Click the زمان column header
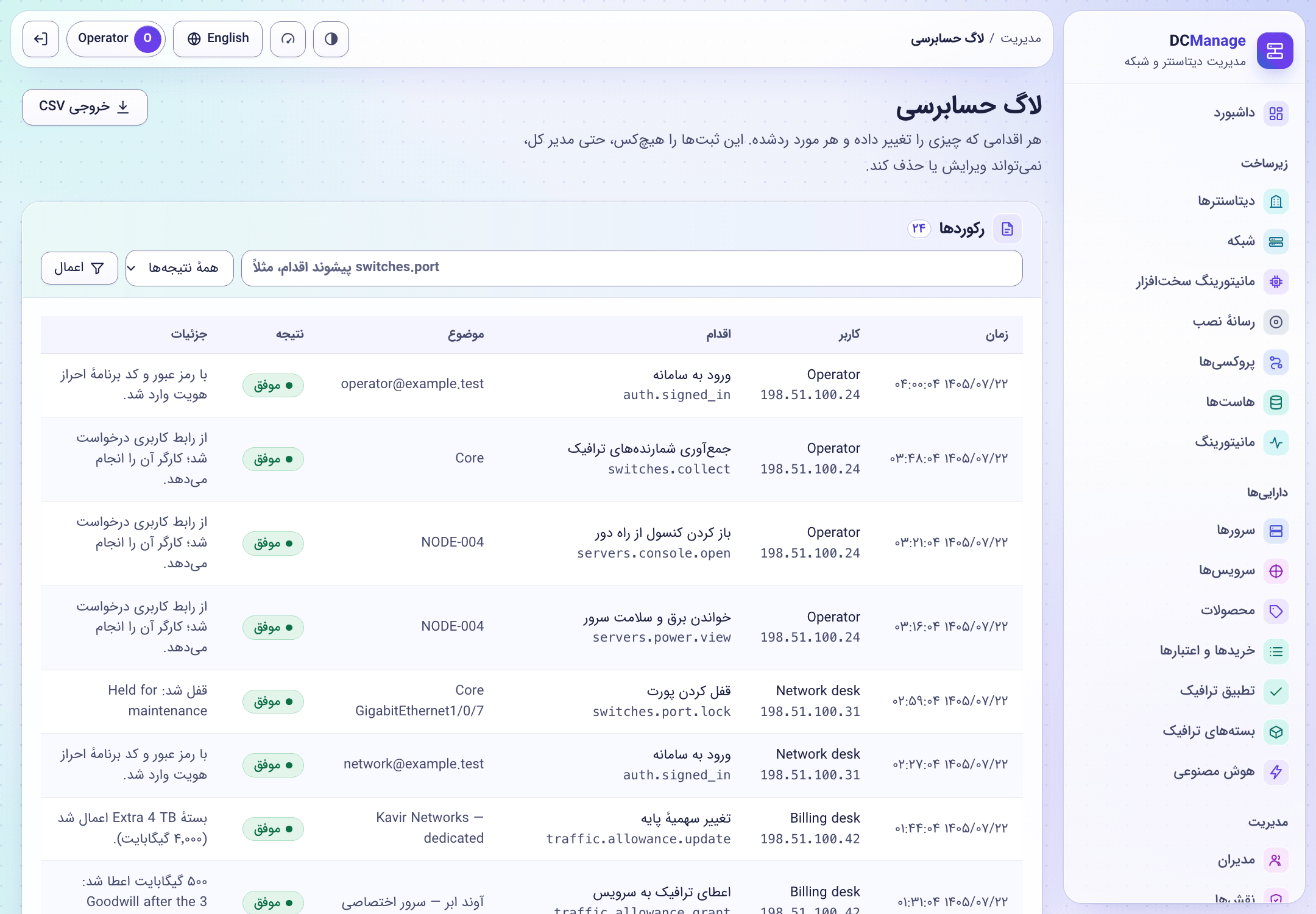The width and height of the screenshot is (1316, 914). 997,335
